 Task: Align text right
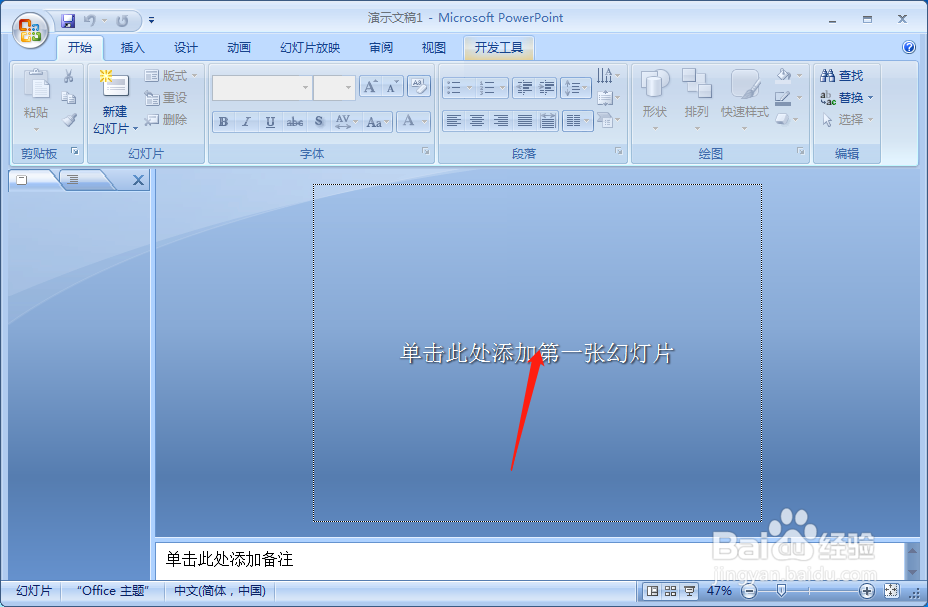coord(501,121)
